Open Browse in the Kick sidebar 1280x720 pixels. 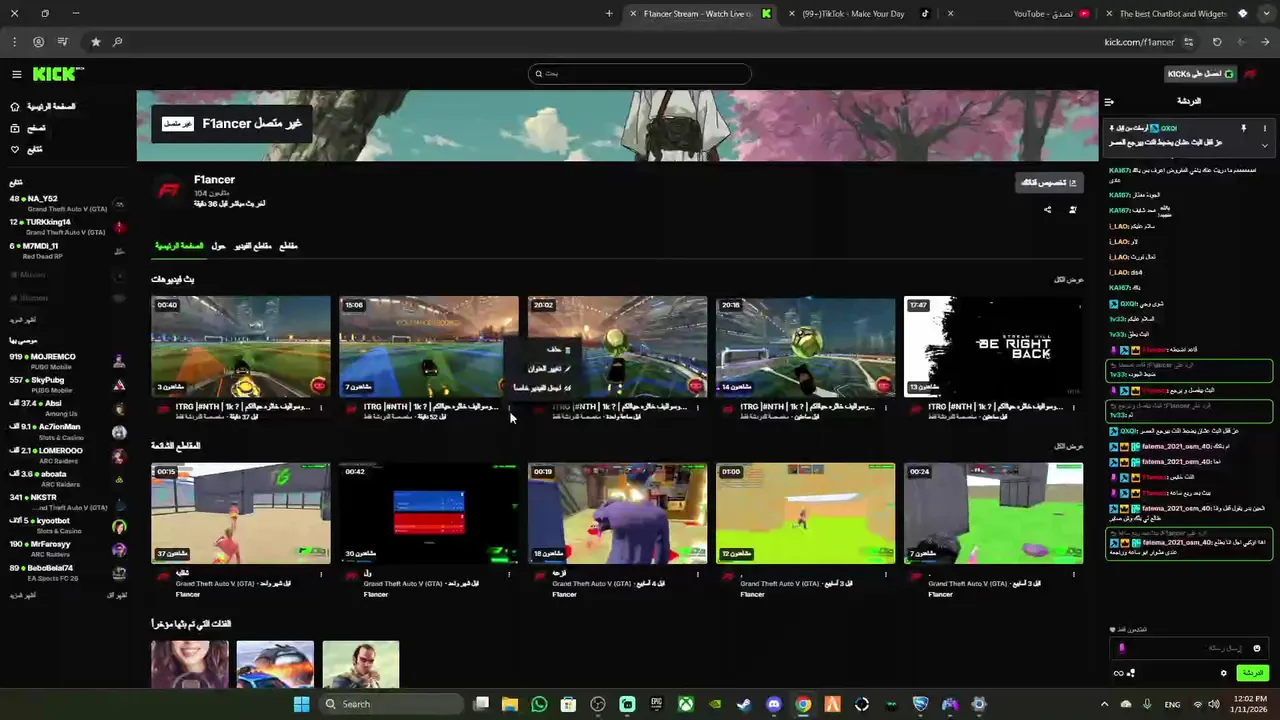pyautogui.click(x=28, y=128)
